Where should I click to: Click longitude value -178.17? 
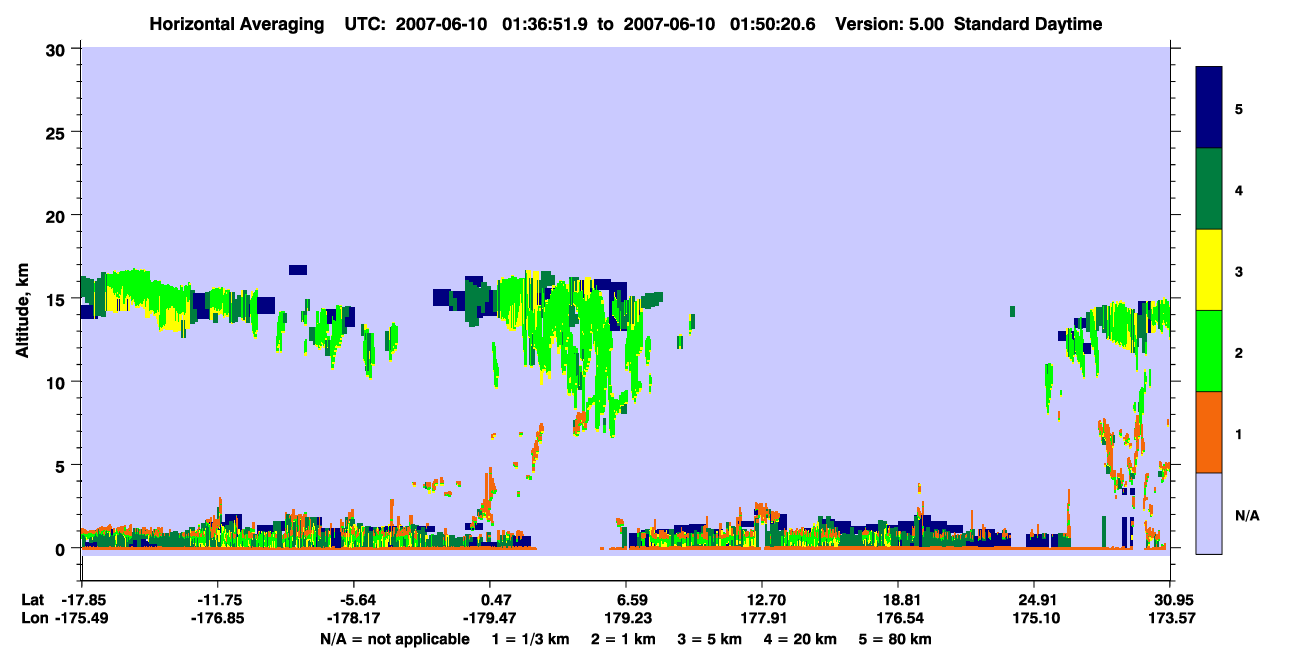click(x=354, y=619)
